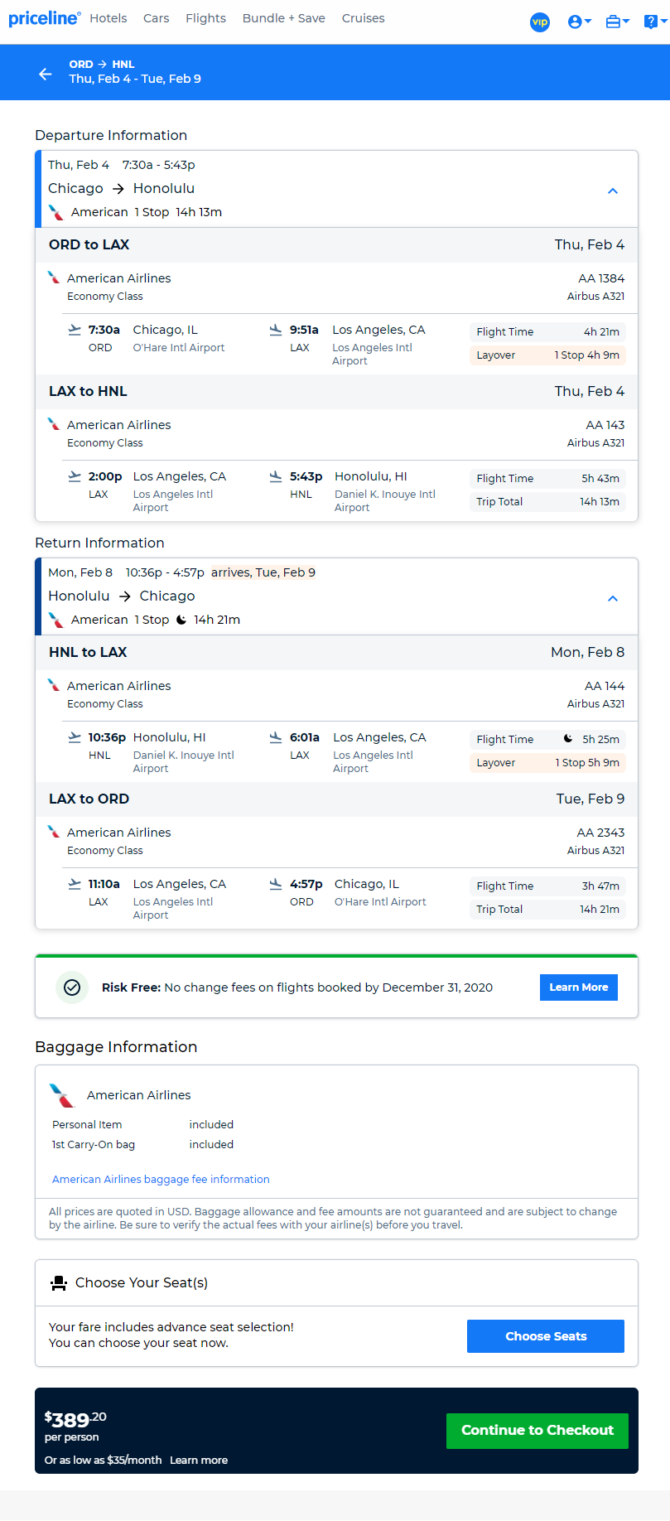Screen dimensions: 670x1521
Task: Collapse the Honolulu to Chicago return details
Action: (613, 598)
